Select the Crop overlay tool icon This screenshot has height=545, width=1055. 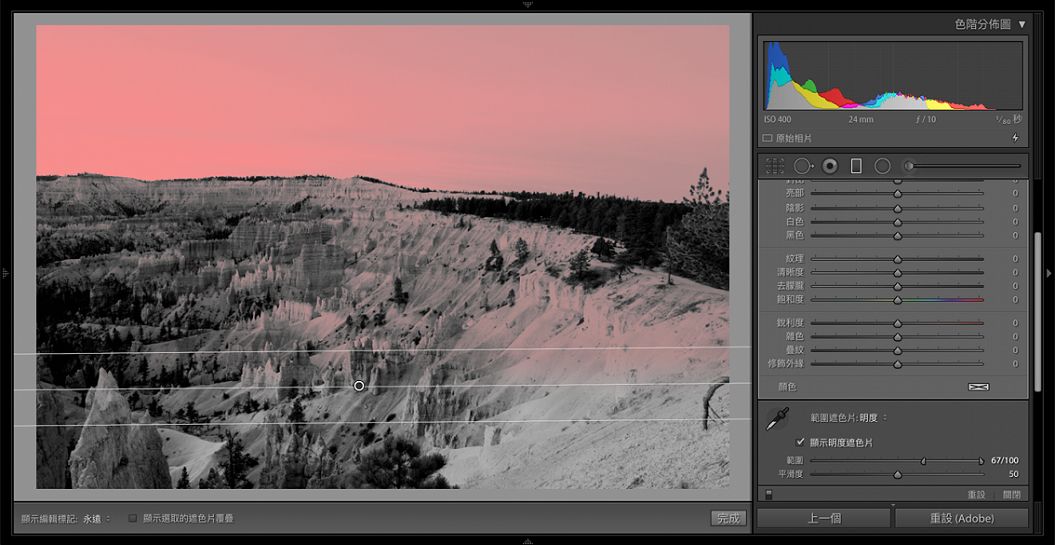point(774,166)
